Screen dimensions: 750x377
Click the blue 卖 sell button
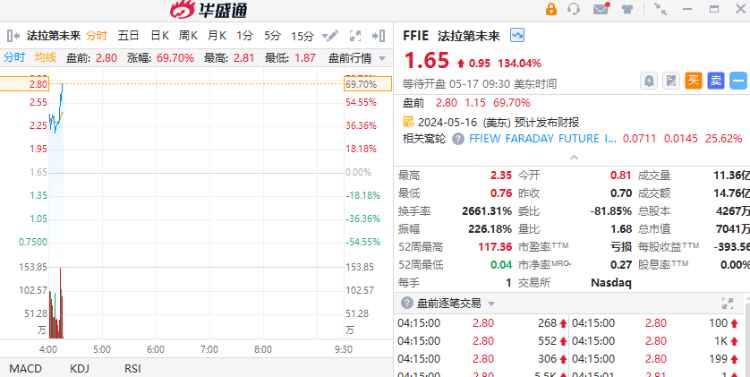pyautogui.click(x=716, y=81)
